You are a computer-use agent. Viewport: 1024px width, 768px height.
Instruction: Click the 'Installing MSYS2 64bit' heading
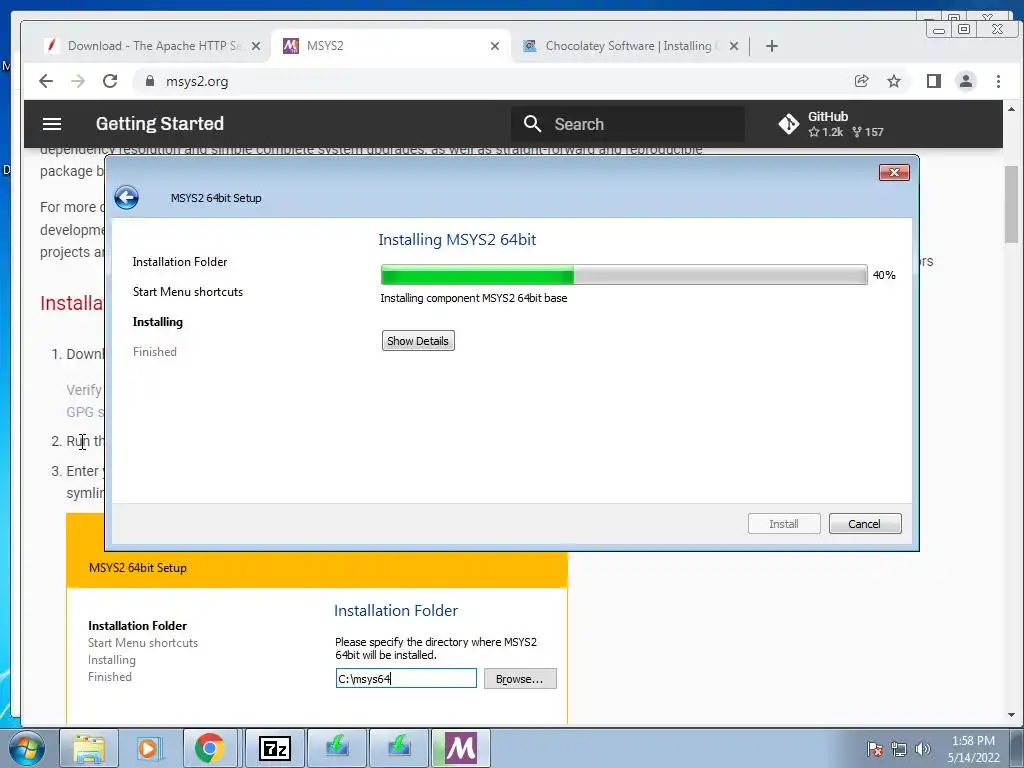tap(457, 240)
